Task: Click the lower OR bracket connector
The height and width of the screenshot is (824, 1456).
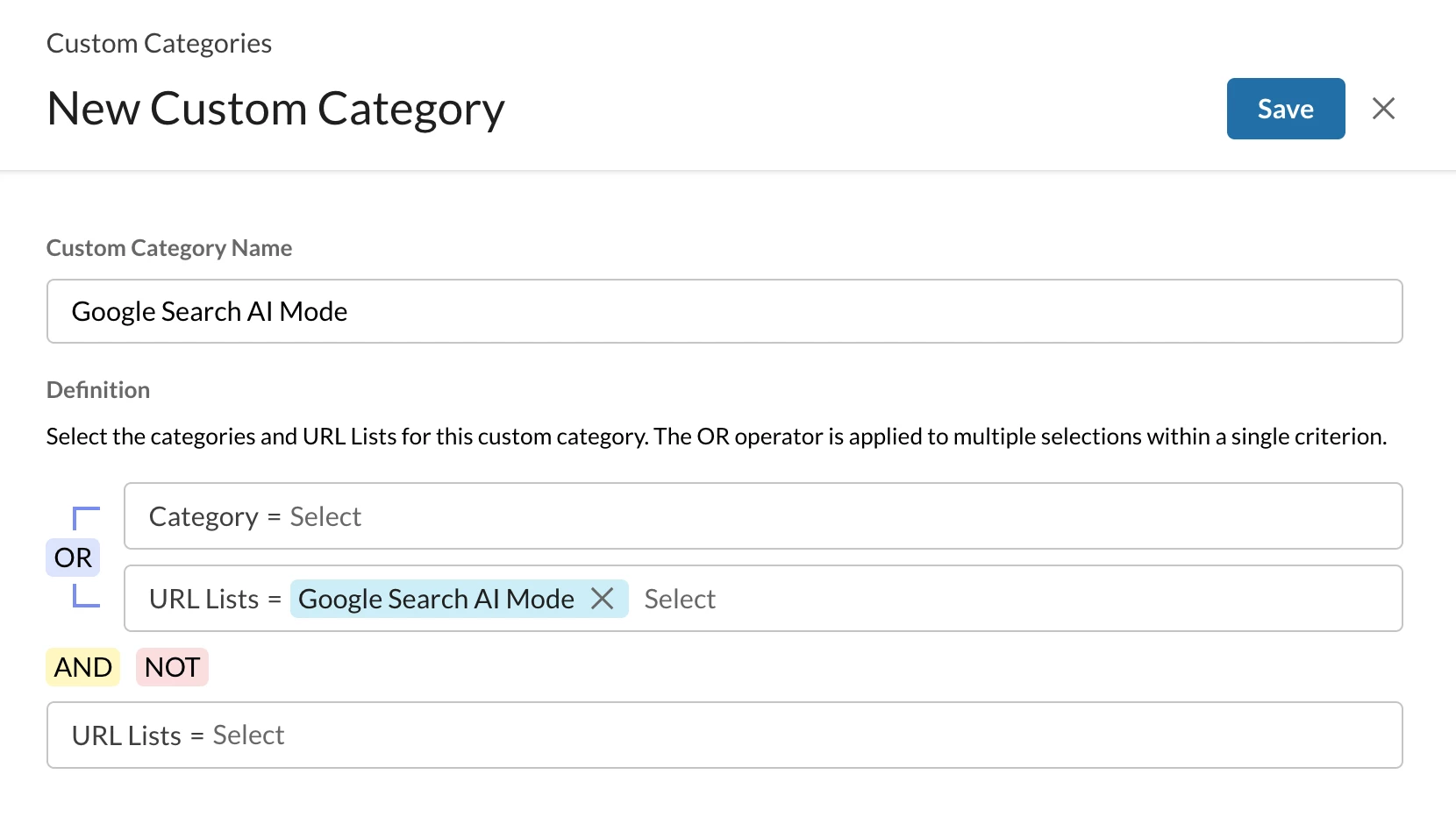Action: click(x=86, y=596)
